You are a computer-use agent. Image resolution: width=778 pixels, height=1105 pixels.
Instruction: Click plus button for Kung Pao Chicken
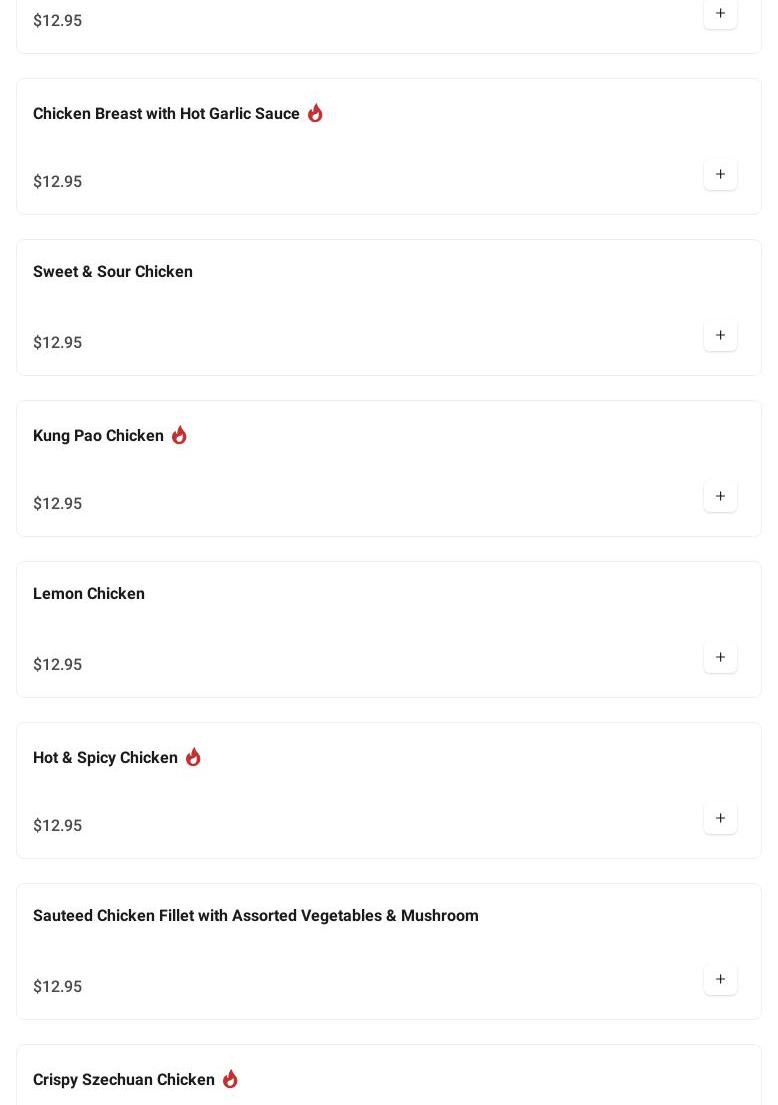[x=720, y=497]
